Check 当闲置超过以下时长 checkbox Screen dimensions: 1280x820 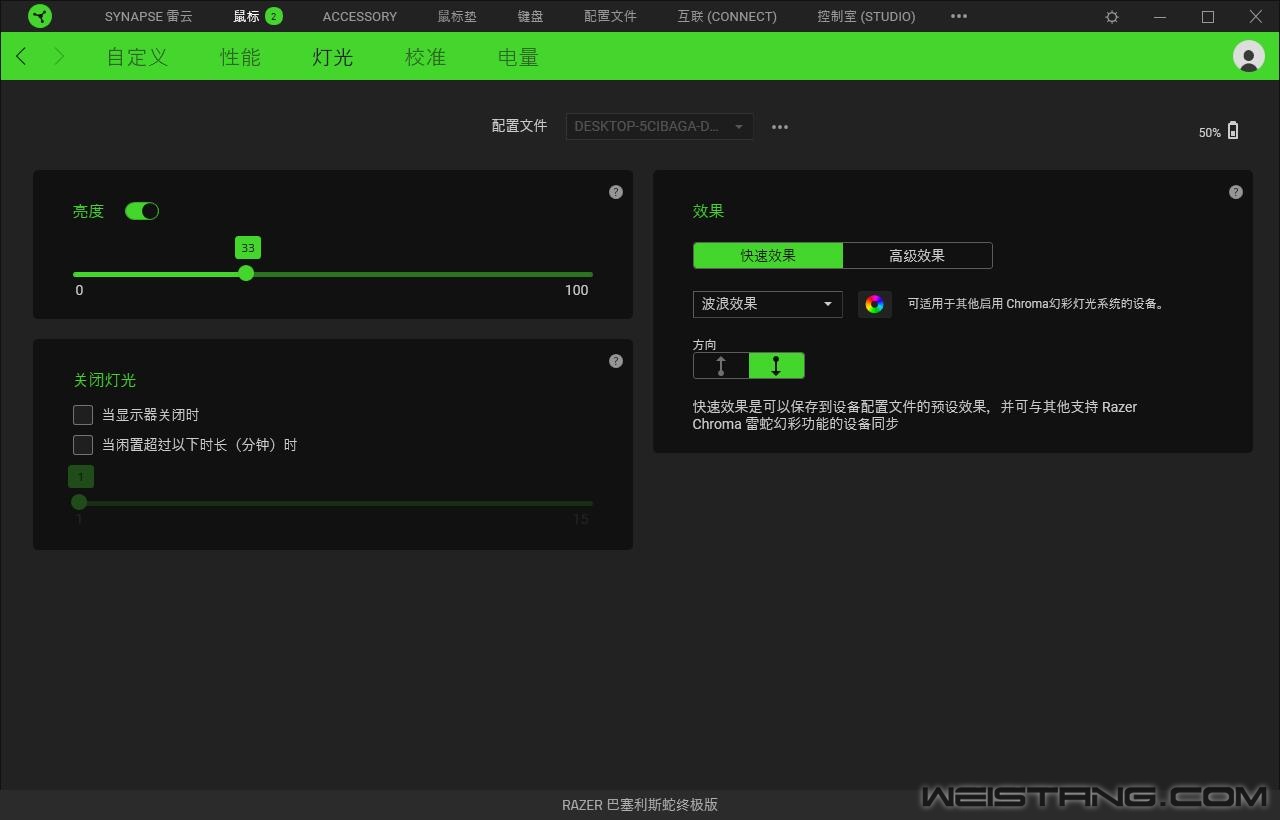[83, 445]
